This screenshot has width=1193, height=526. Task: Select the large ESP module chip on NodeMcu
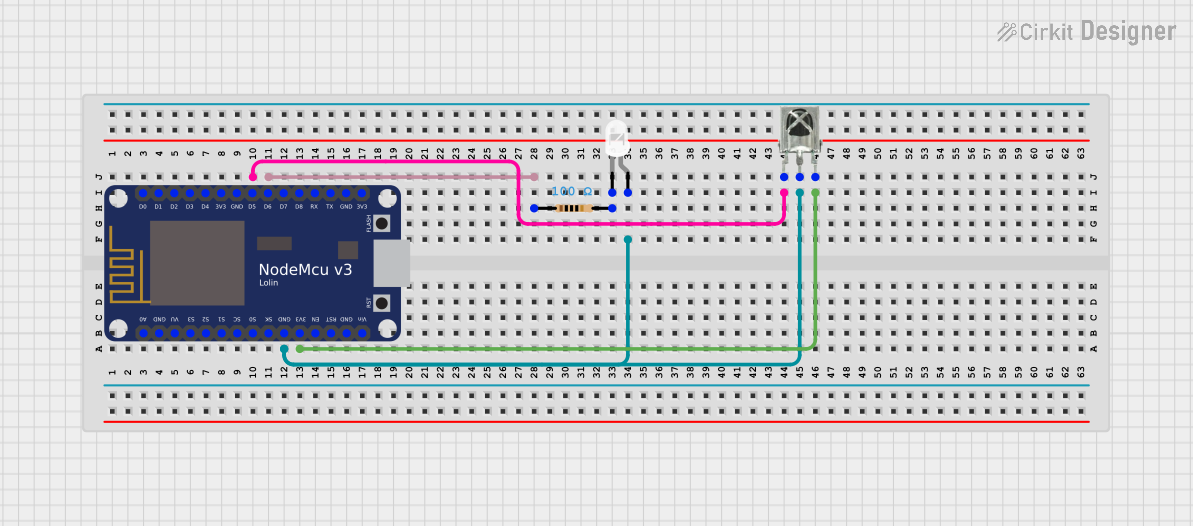click(x=197, y=263)
